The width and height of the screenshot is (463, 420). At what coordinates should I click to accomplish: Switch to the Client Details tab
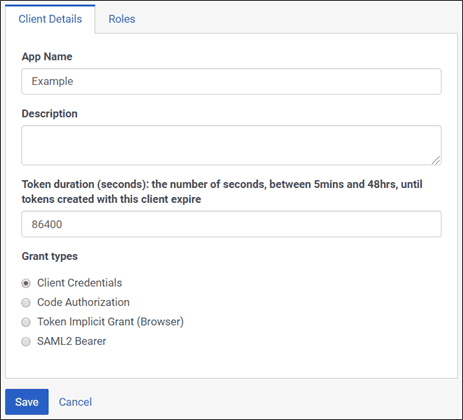pyautogui.click(x=50, y=19)
